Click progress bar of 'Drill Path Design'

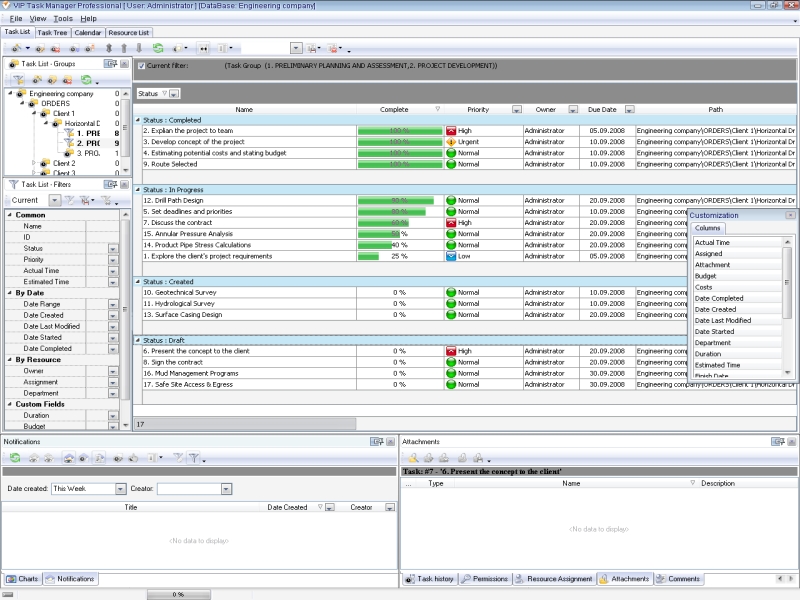tap(400, 201)
